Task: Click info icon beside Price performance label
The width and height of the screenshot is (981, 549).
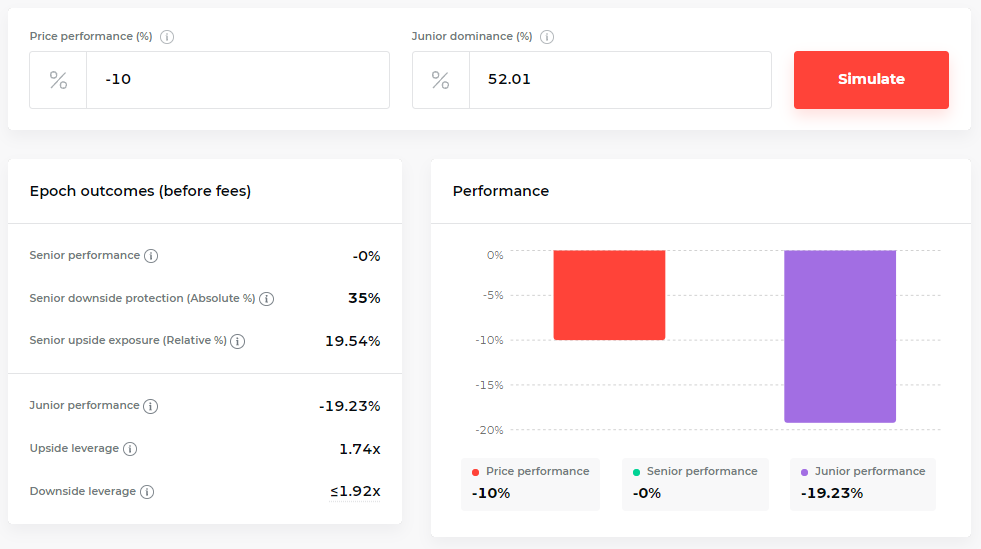Action: pos(166,37)
